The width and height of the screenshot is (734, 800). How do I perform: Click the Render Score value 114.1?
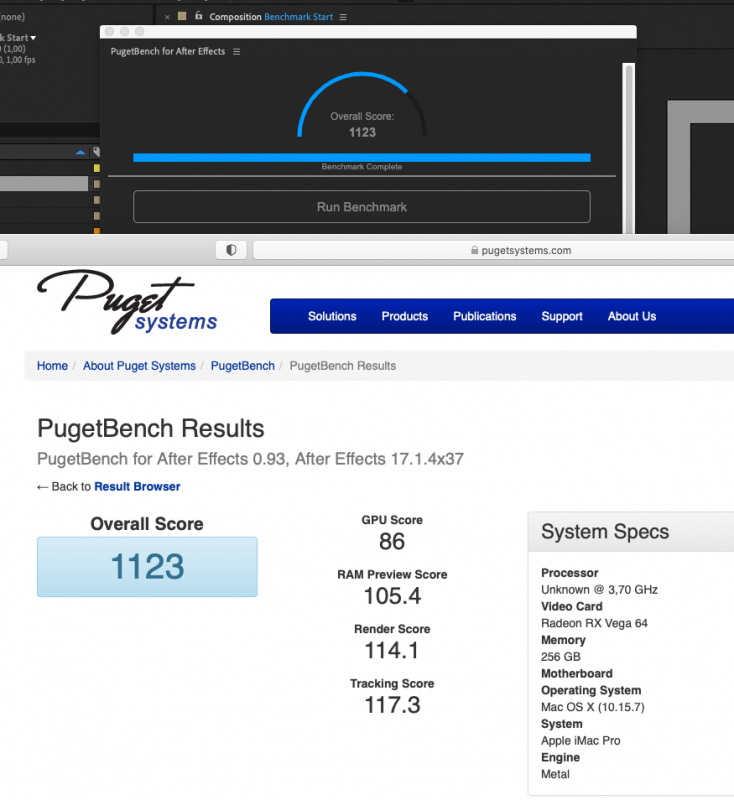(392, 651)
